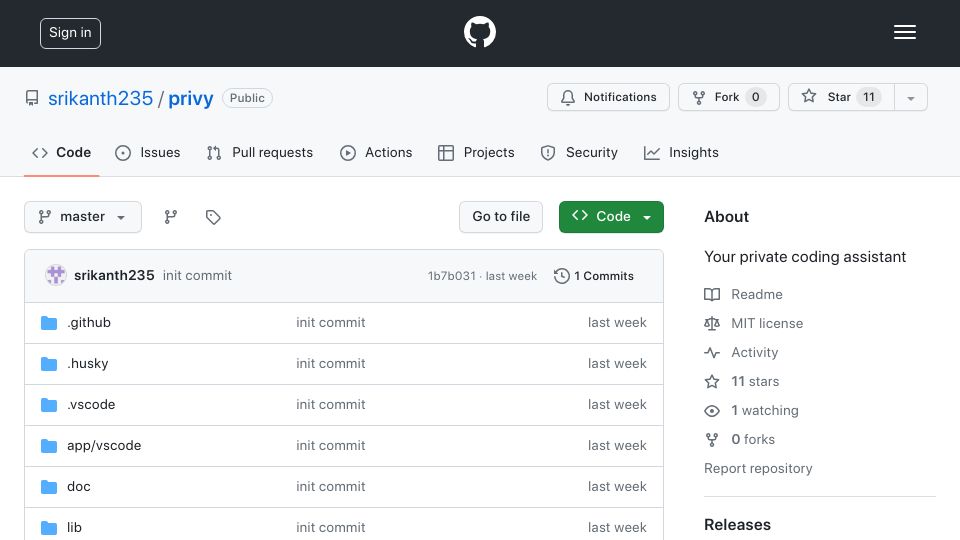Star the privy repository

pos(841,97)
